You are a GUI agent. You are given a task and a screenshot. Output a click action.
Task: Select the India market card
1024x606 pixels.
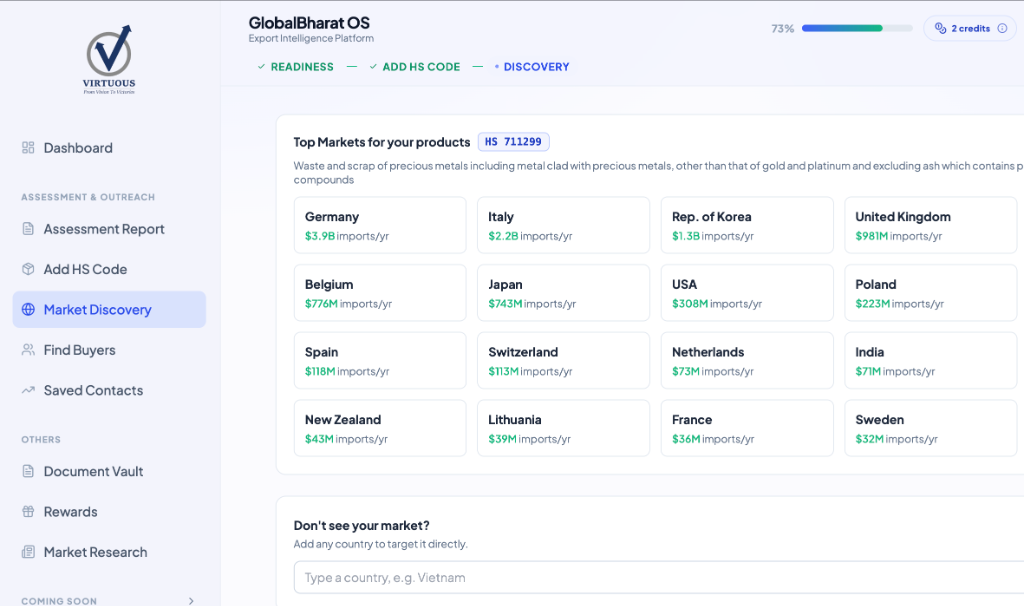(x=931, y=360)
